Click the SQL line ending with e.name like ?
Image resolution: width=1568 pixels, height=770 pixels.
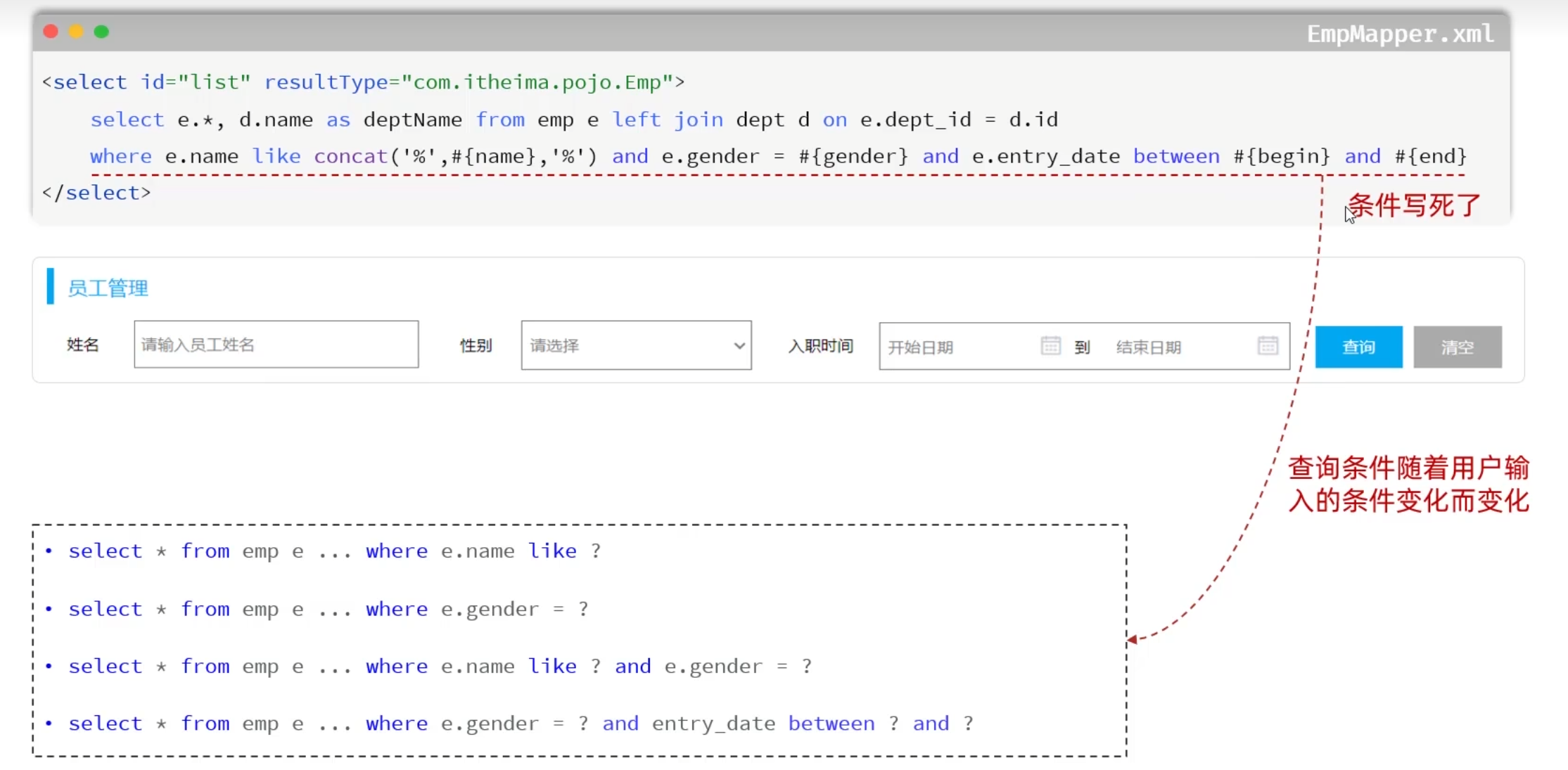[334, 551]
